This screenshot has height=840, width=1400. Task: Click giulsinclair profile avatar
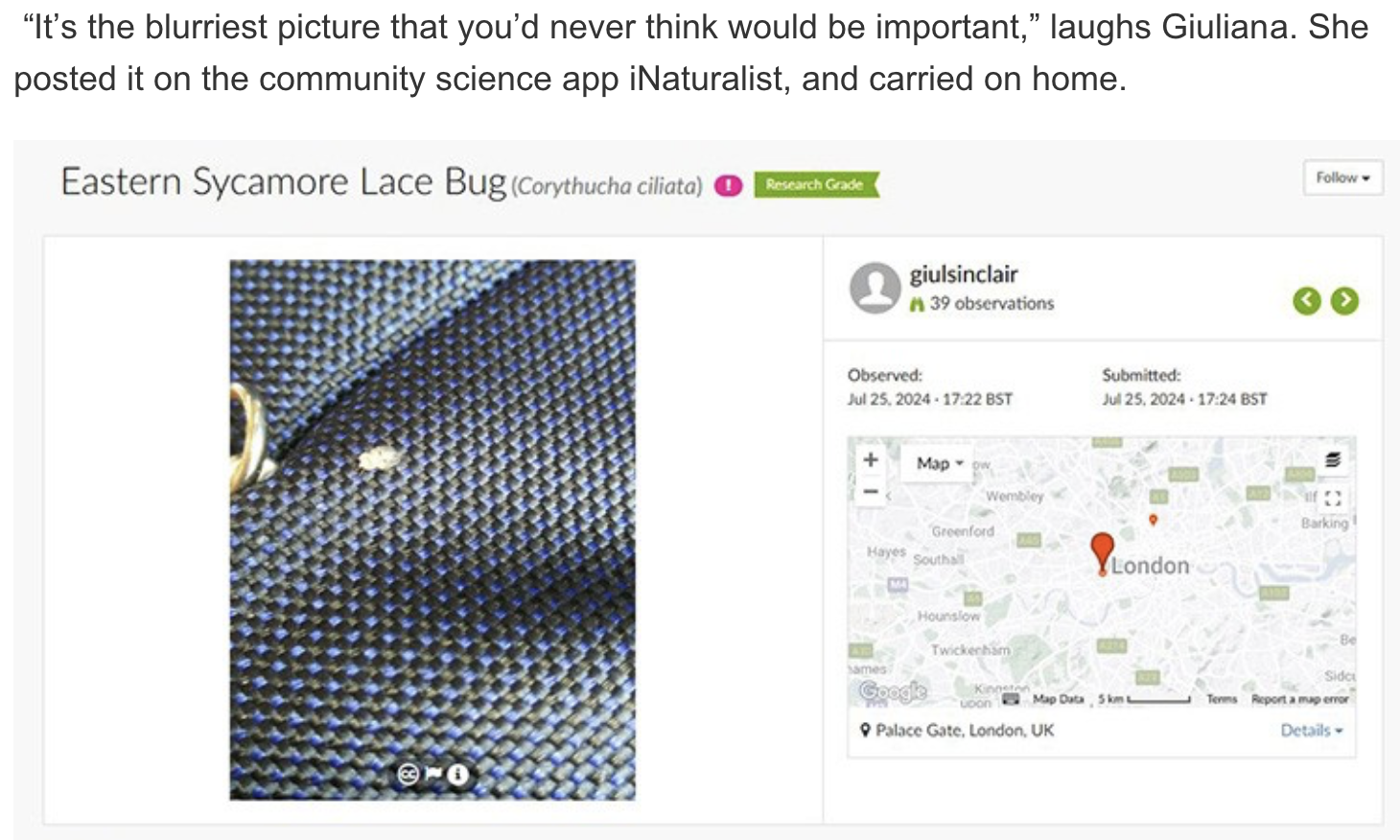875,288
